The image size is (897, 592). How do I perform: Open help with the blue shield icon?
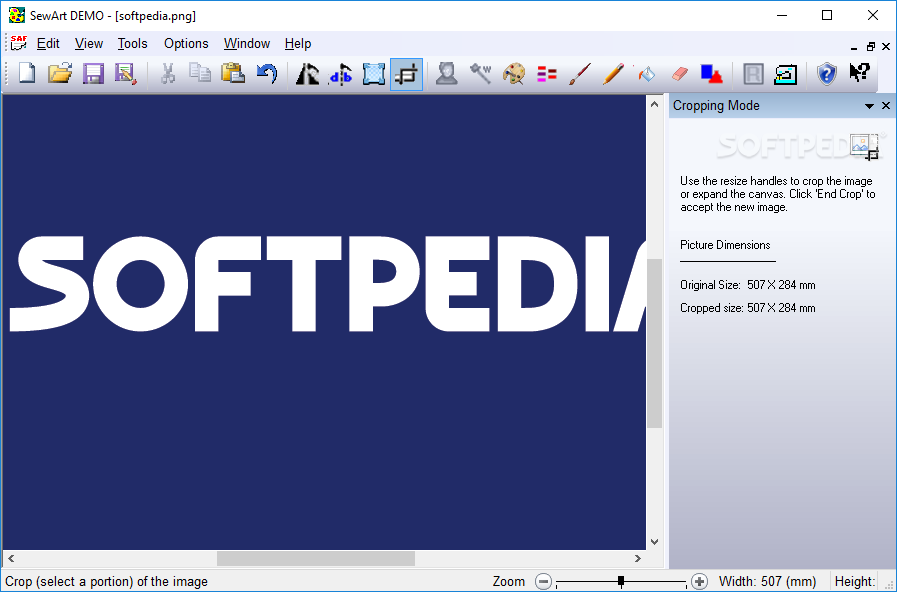point(827,74)
